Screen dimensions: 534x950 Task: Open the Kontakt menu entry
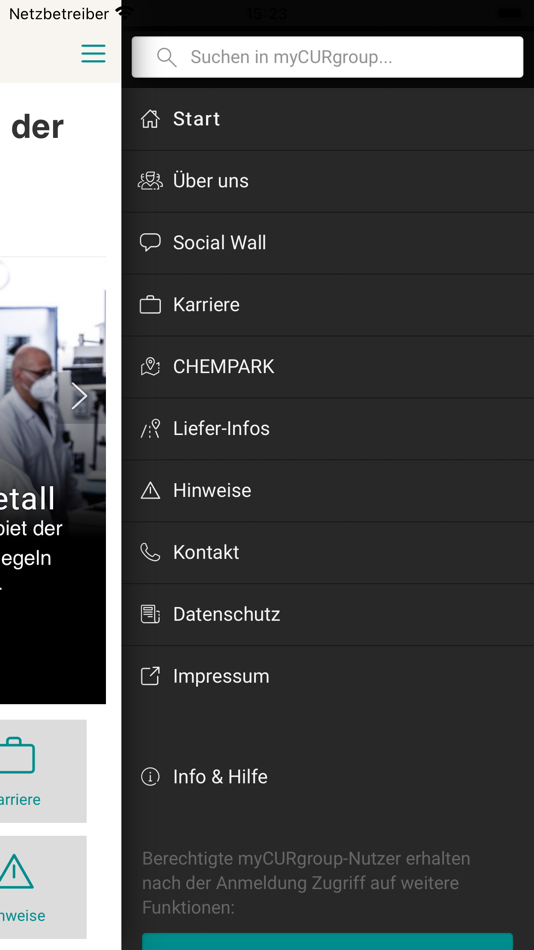pos(327,552)
